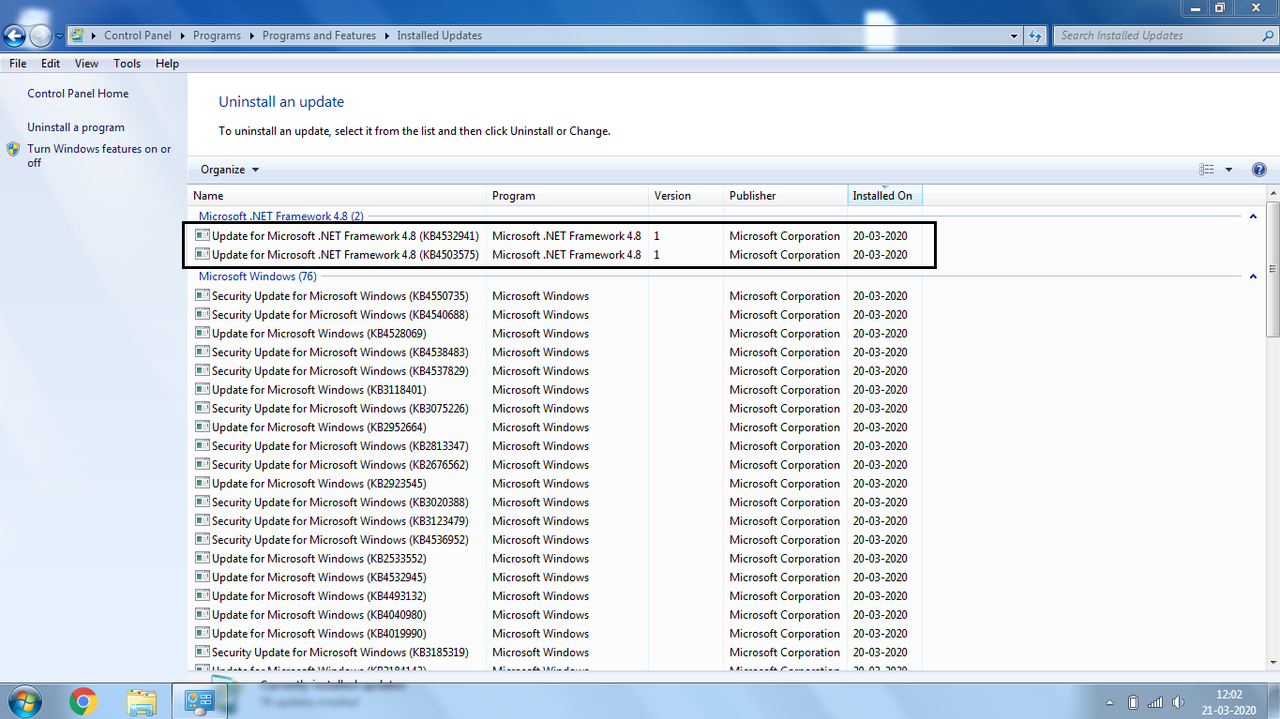The height and width of the screenshot is (719, 1280).
Task: Click the change view icon
Action: (x=1207, y=170)
